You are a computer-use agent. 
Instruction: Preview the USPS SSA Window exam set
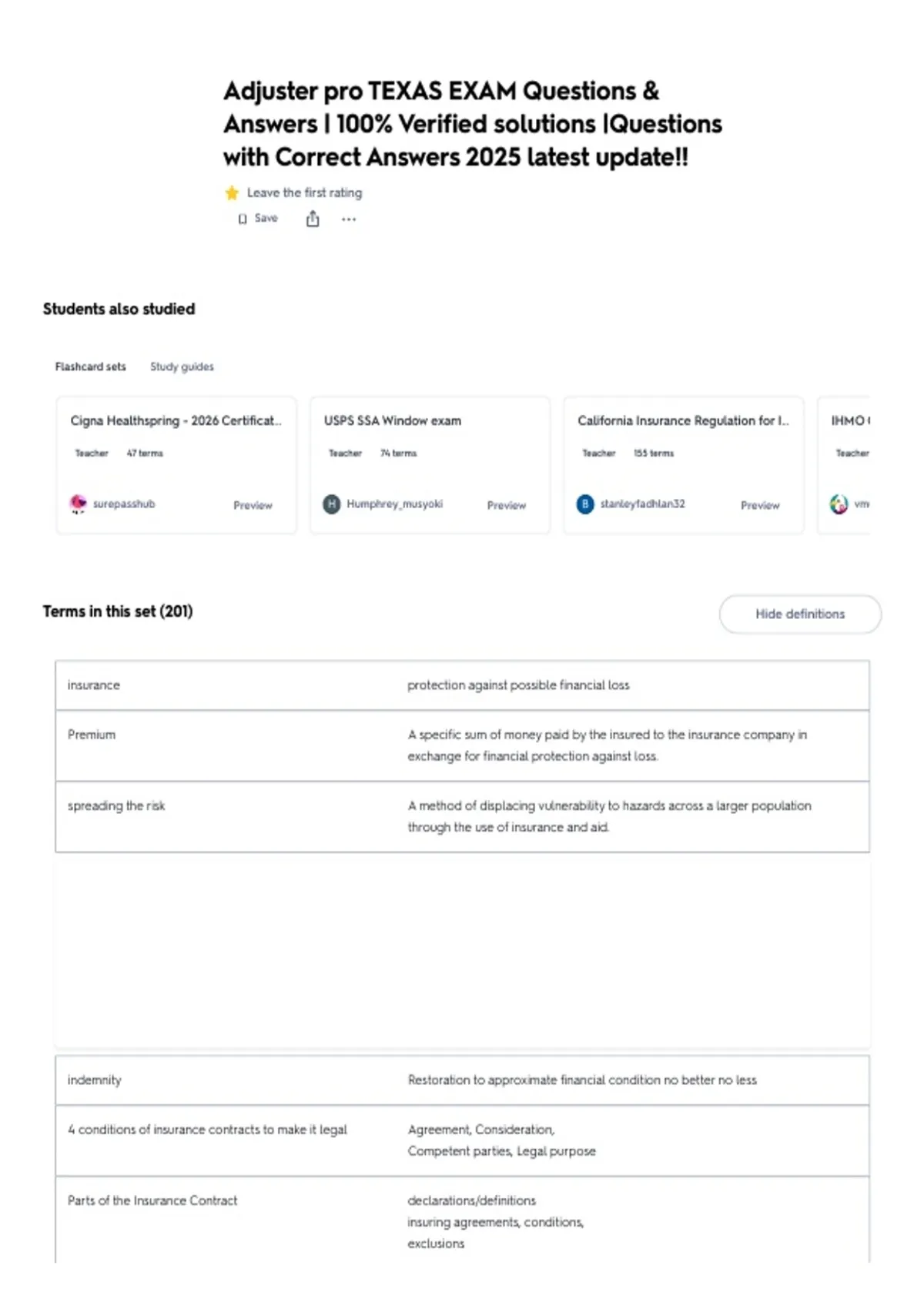(507, 505)
